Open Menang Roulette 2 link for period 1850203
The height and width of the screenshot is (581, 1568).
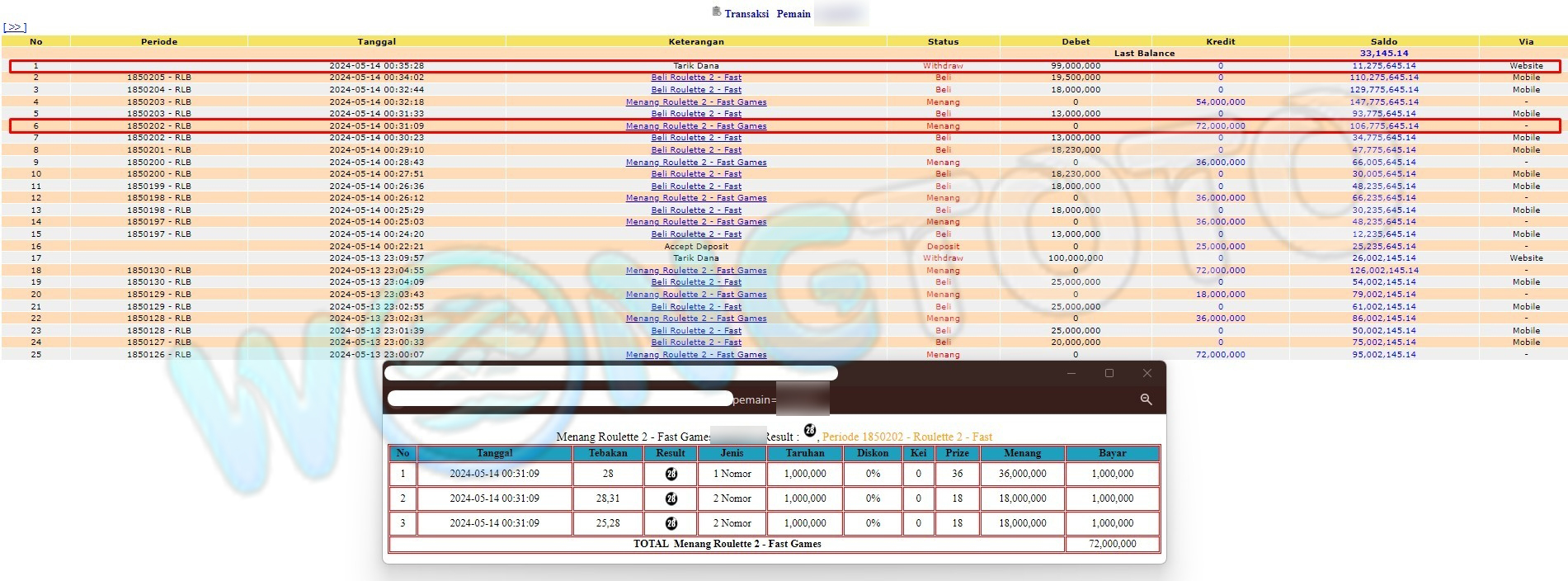point(695,102)
